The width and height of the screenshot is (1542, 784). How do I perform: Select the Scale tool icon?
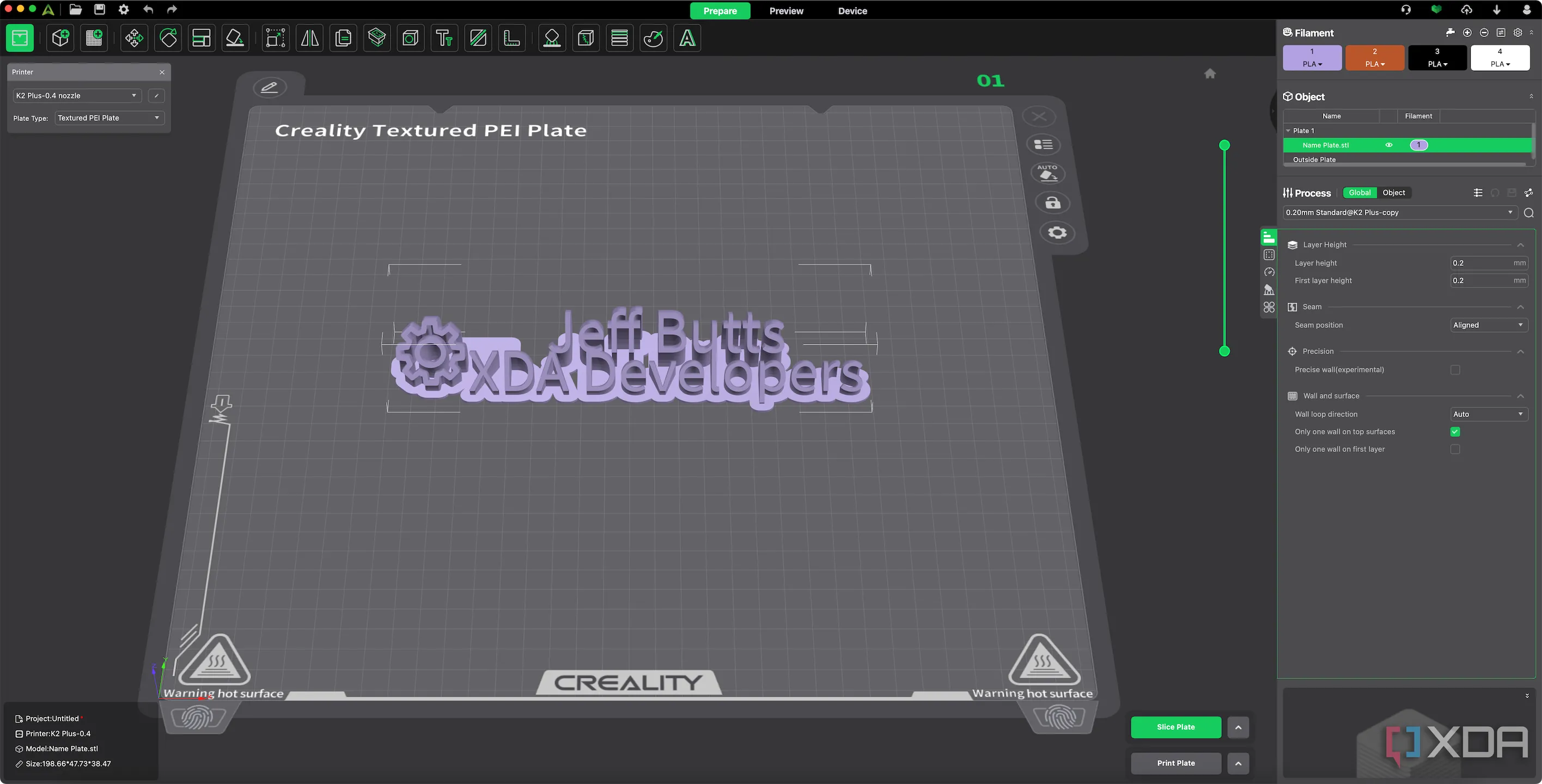click(276, 38)
